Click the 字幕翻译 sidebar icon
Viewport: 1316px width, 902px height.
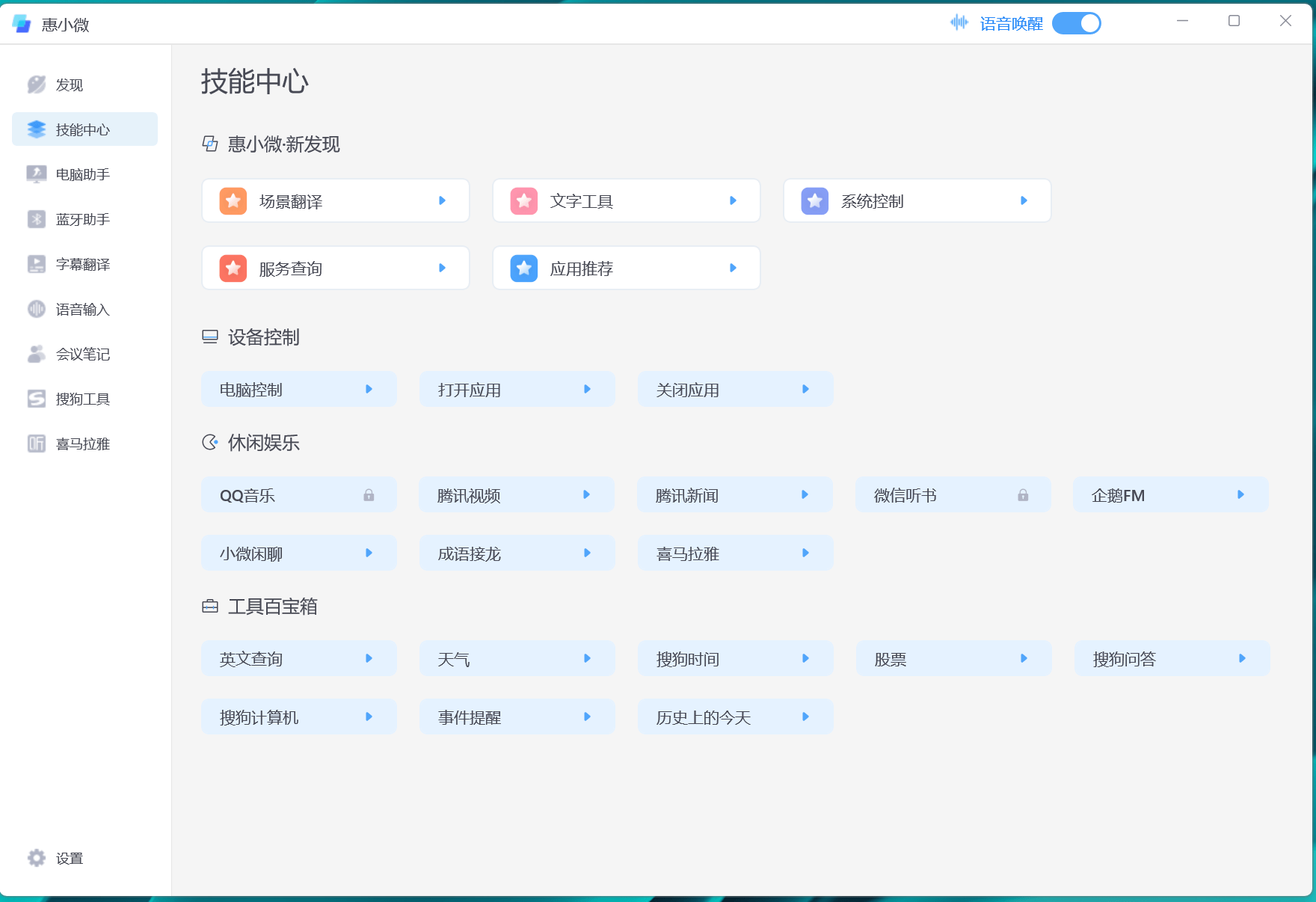tap(36, 264)
